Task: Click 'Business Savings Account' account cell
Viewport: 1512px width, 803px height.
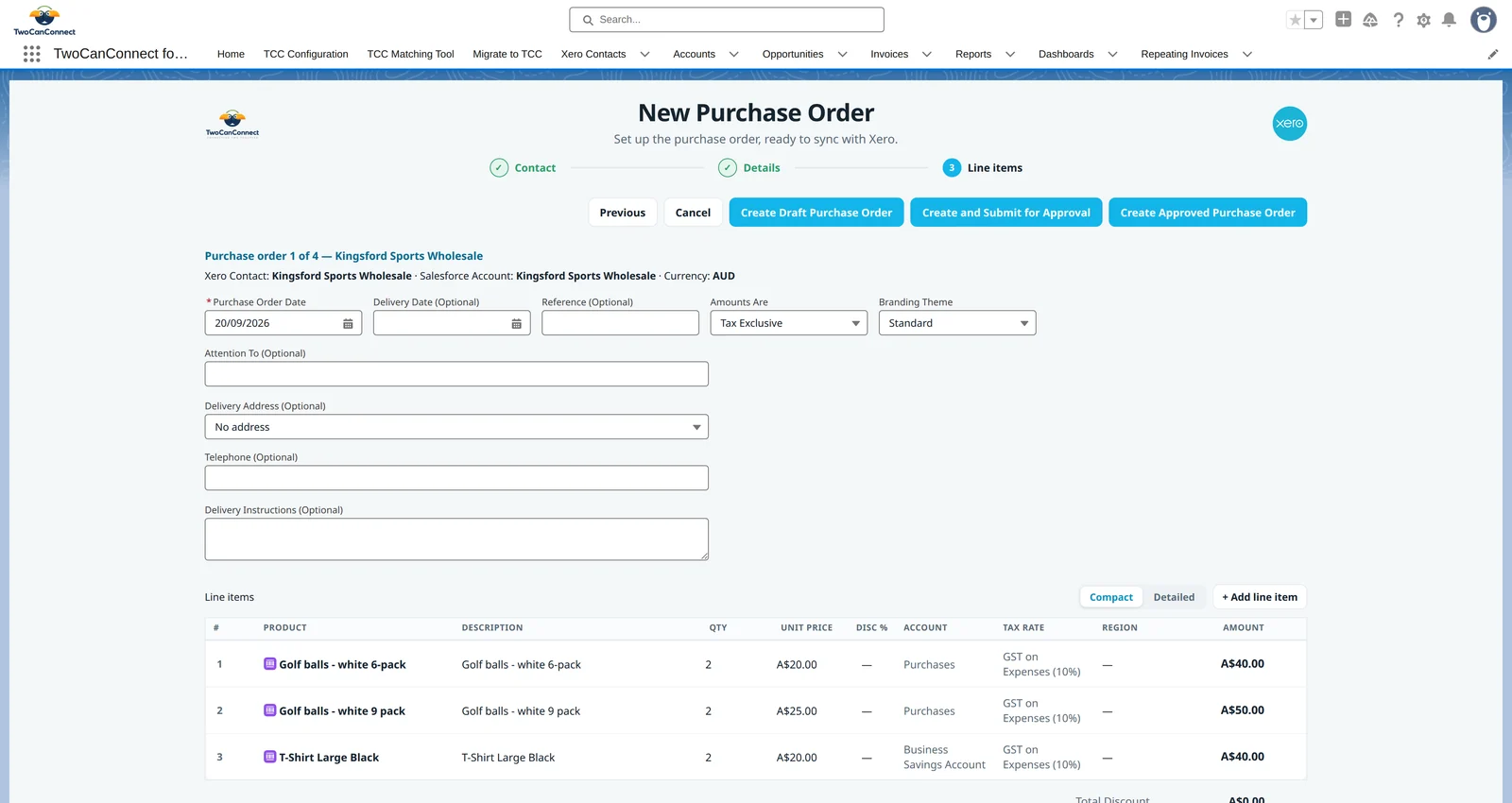Action: [944, 757]
